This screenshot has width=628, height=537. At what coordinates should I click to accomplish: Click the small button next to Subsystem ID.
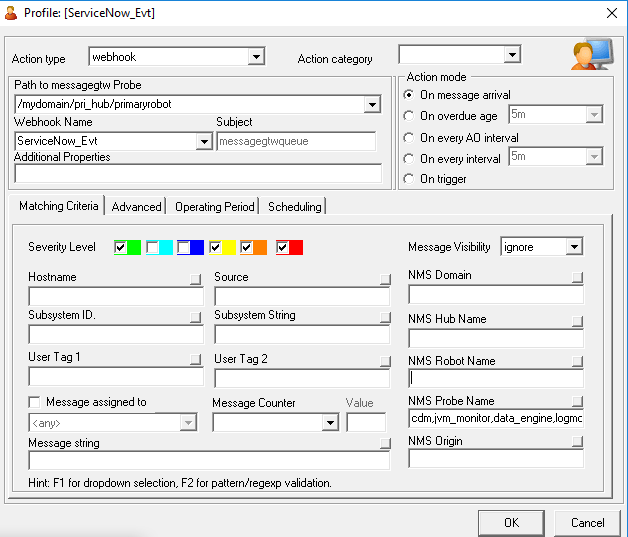click(x=196, y=318)
